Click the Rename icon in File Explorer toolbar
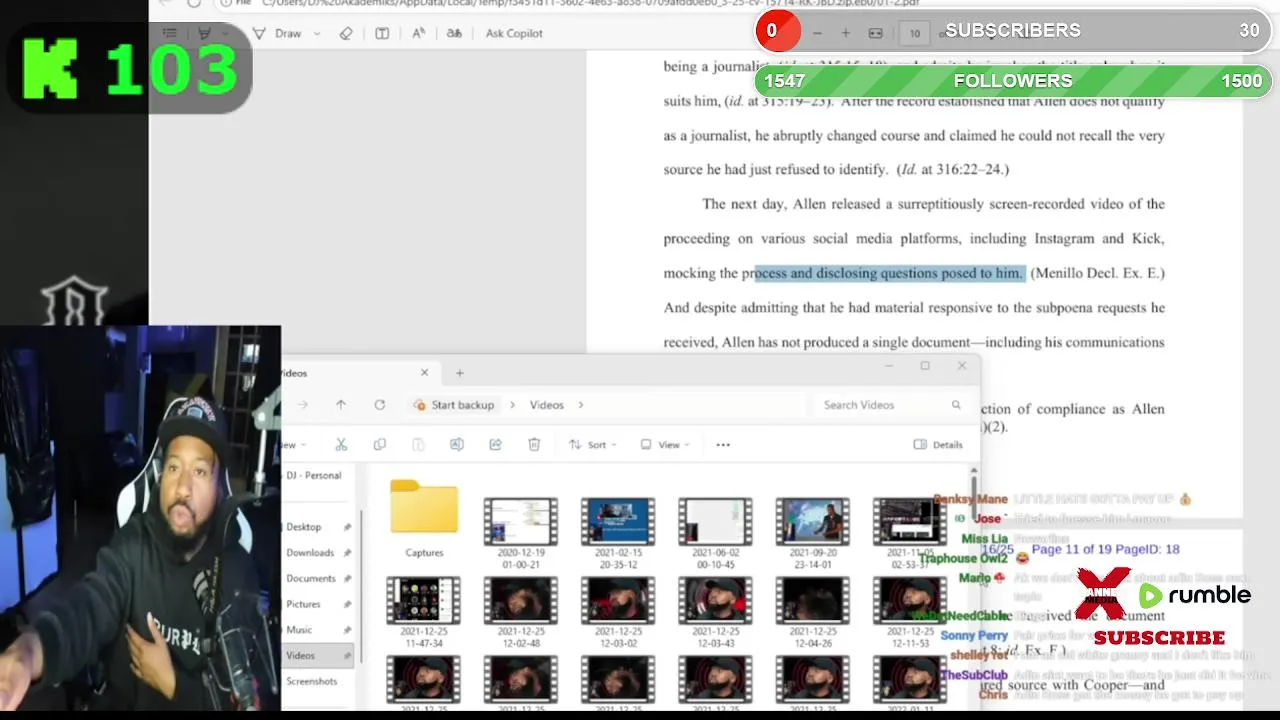 coord(457,445)
